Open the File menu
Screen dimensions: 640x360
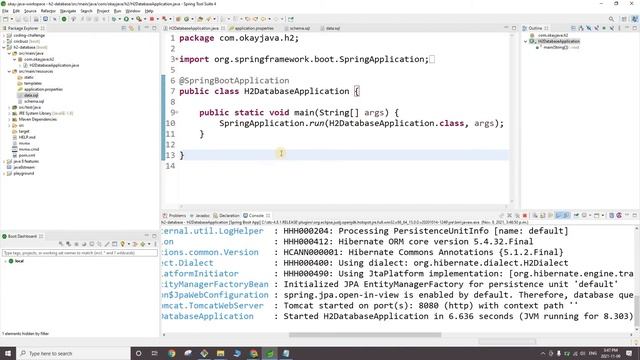click(5, 11)
